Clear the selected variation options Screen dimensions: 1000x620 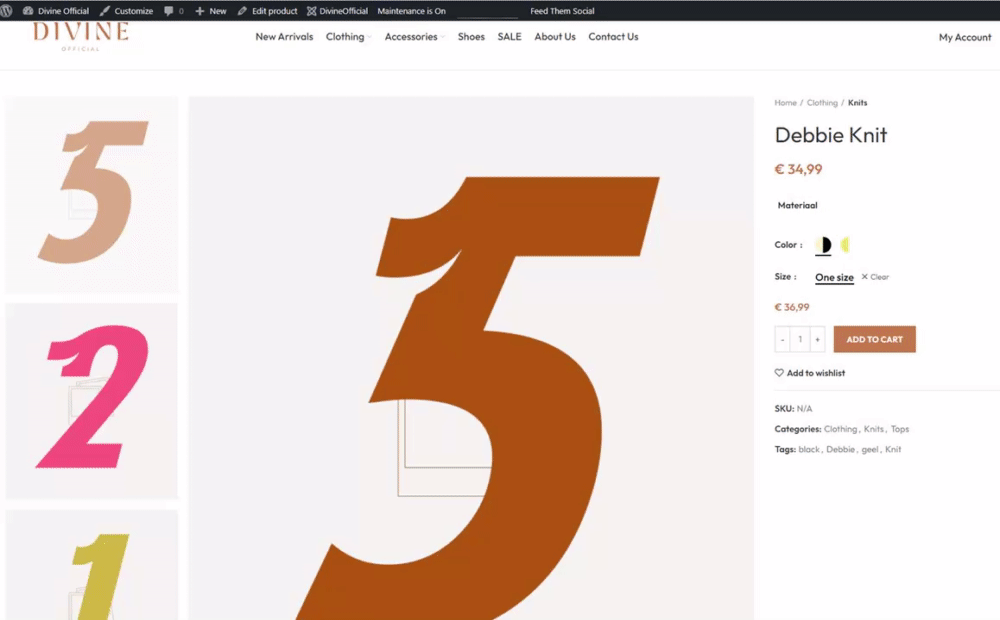click(x=875, y=277)
